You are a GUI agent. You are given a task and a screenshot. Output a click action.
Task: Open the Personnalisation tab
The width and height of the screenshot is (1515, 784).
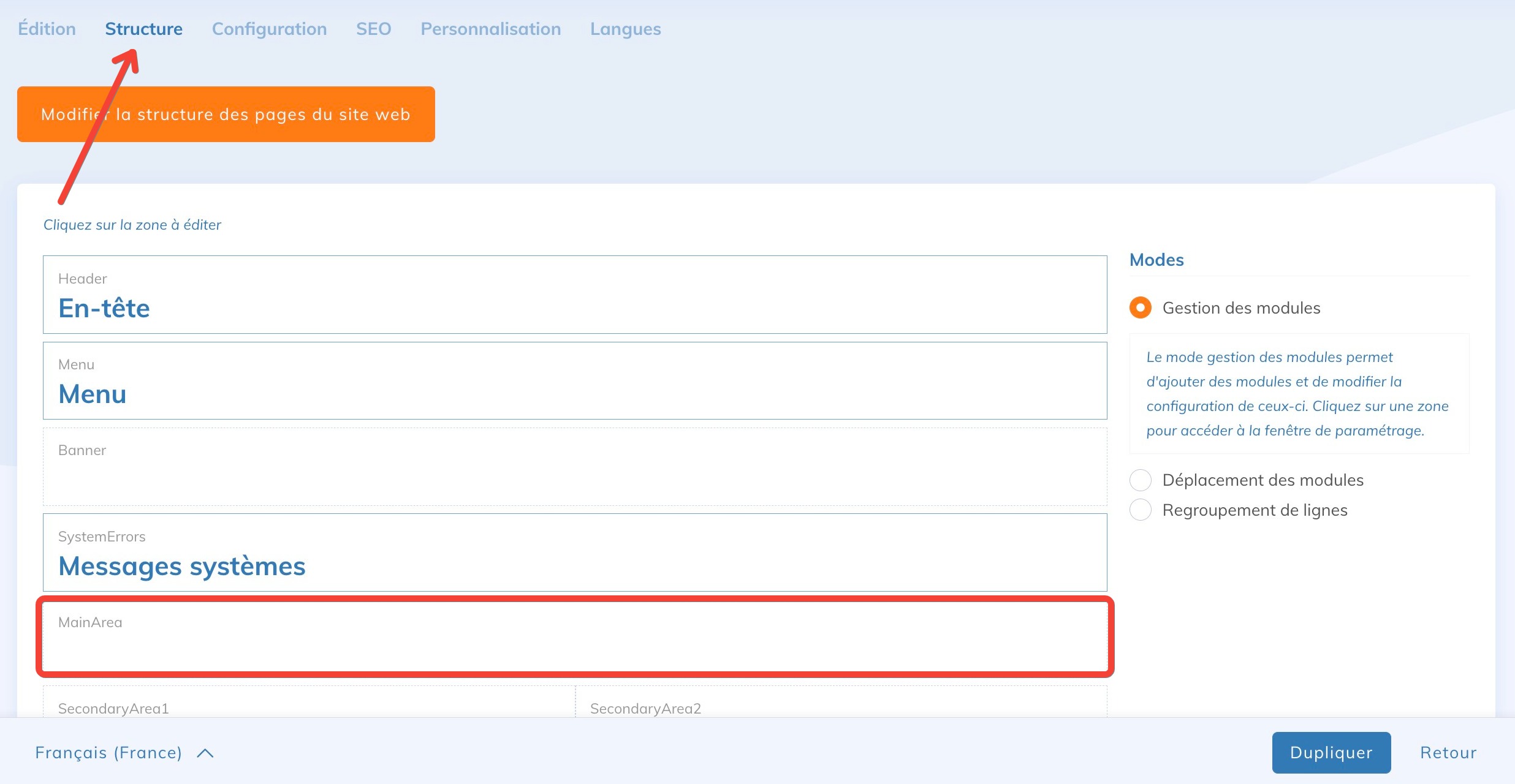490,29
